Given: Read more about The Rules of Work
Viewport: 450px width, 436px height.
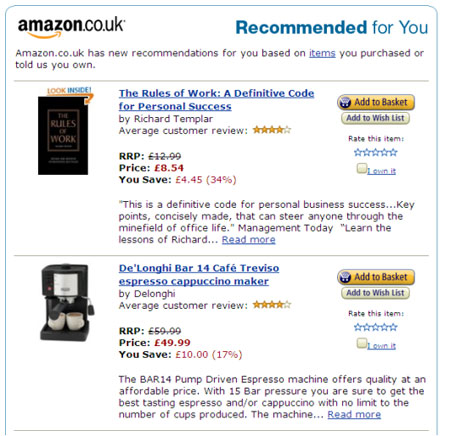Looking at the screenshot, I should click(249, 240).
